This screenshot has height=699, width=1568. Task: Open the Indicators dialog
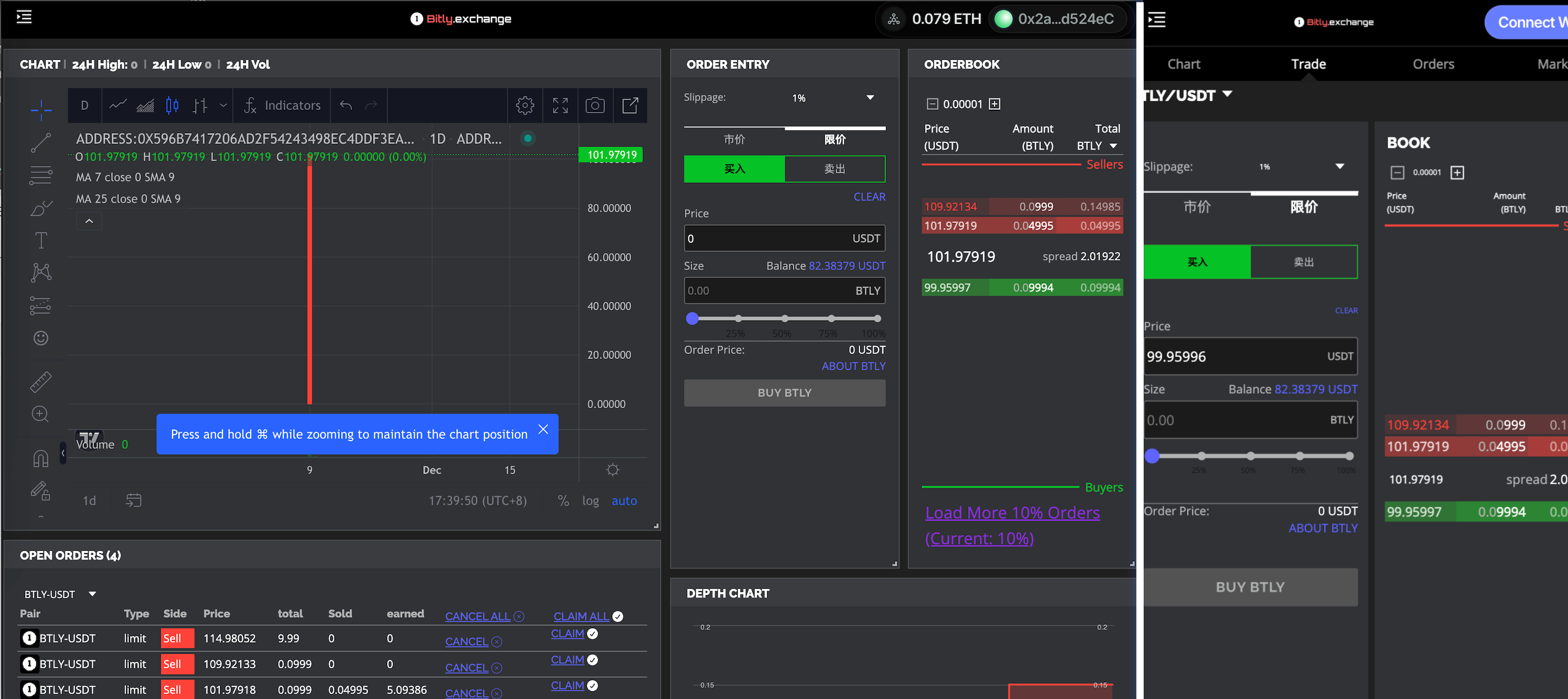[x=282, y=105]
